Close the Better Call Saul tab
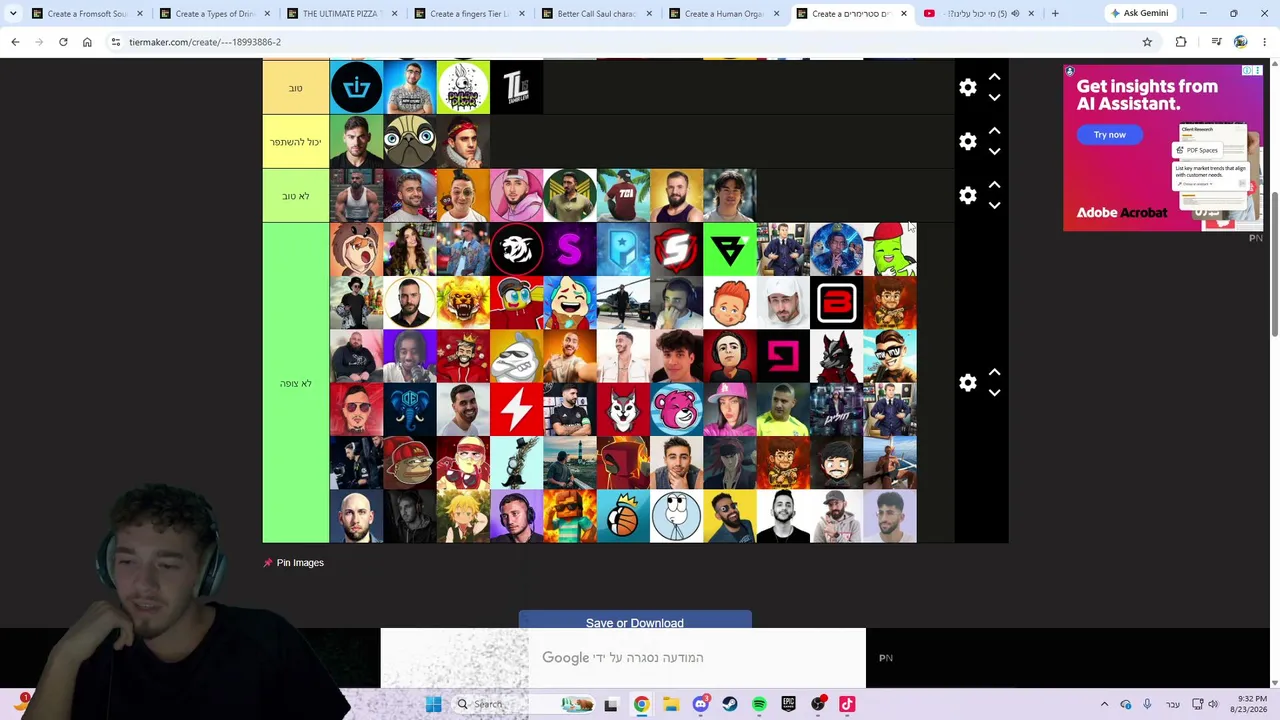The height and width of the screenshot is (720, 1280). (x=649, y=14)
